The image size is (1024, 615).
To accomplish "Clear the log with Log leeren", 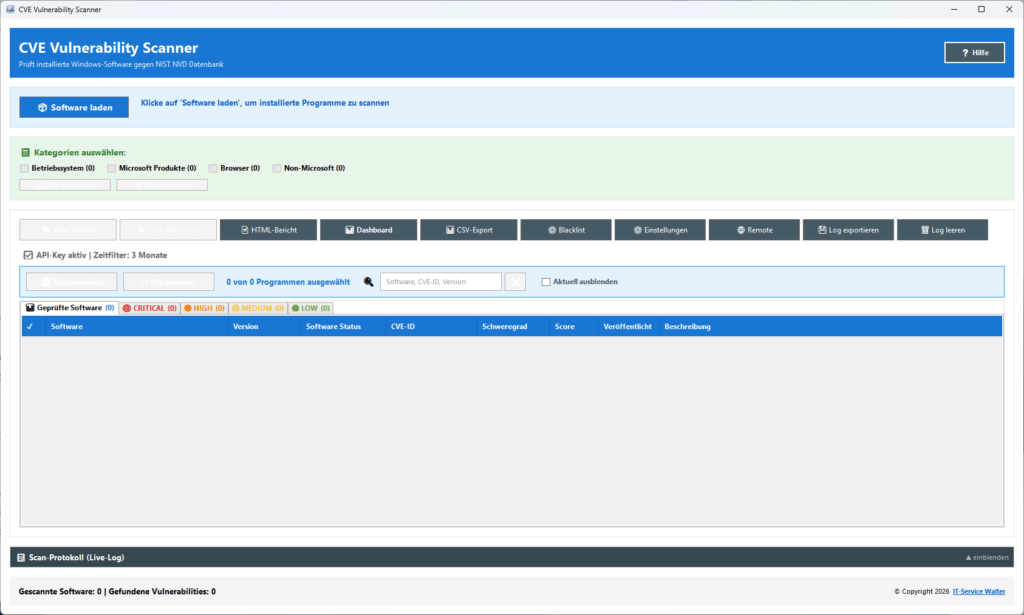I will point(942,229).
